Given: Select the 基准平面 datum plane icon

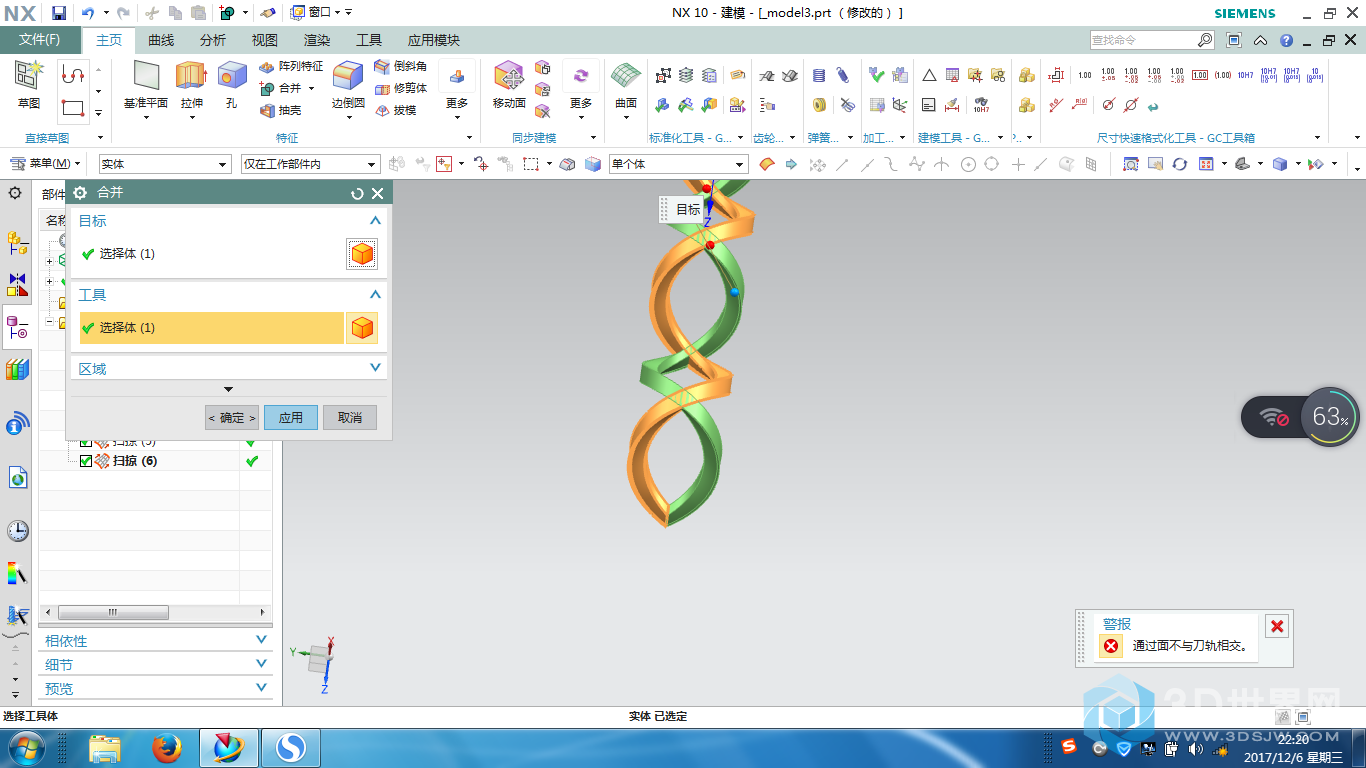Looking at the screenshot, I should click(x=146, y=76).
